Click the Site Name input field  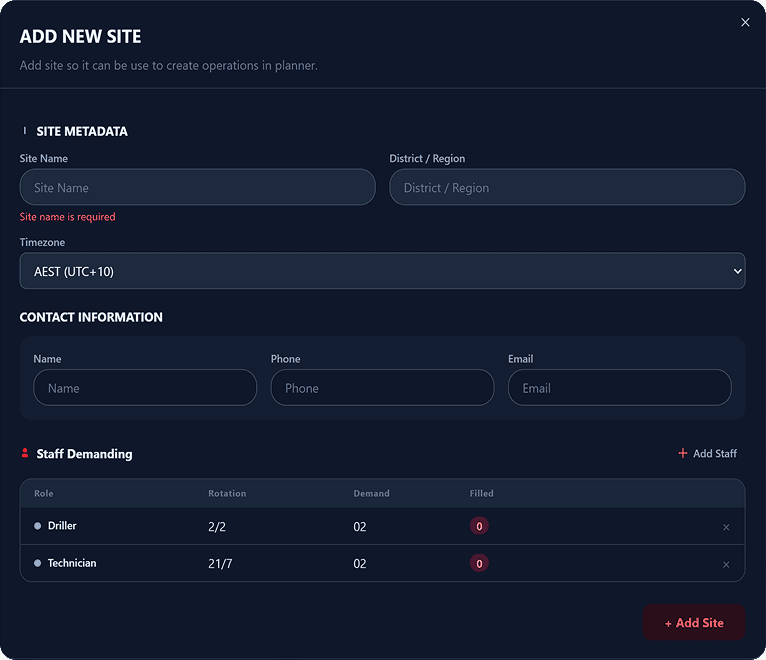pyautogui.click(x=197, y=187)
